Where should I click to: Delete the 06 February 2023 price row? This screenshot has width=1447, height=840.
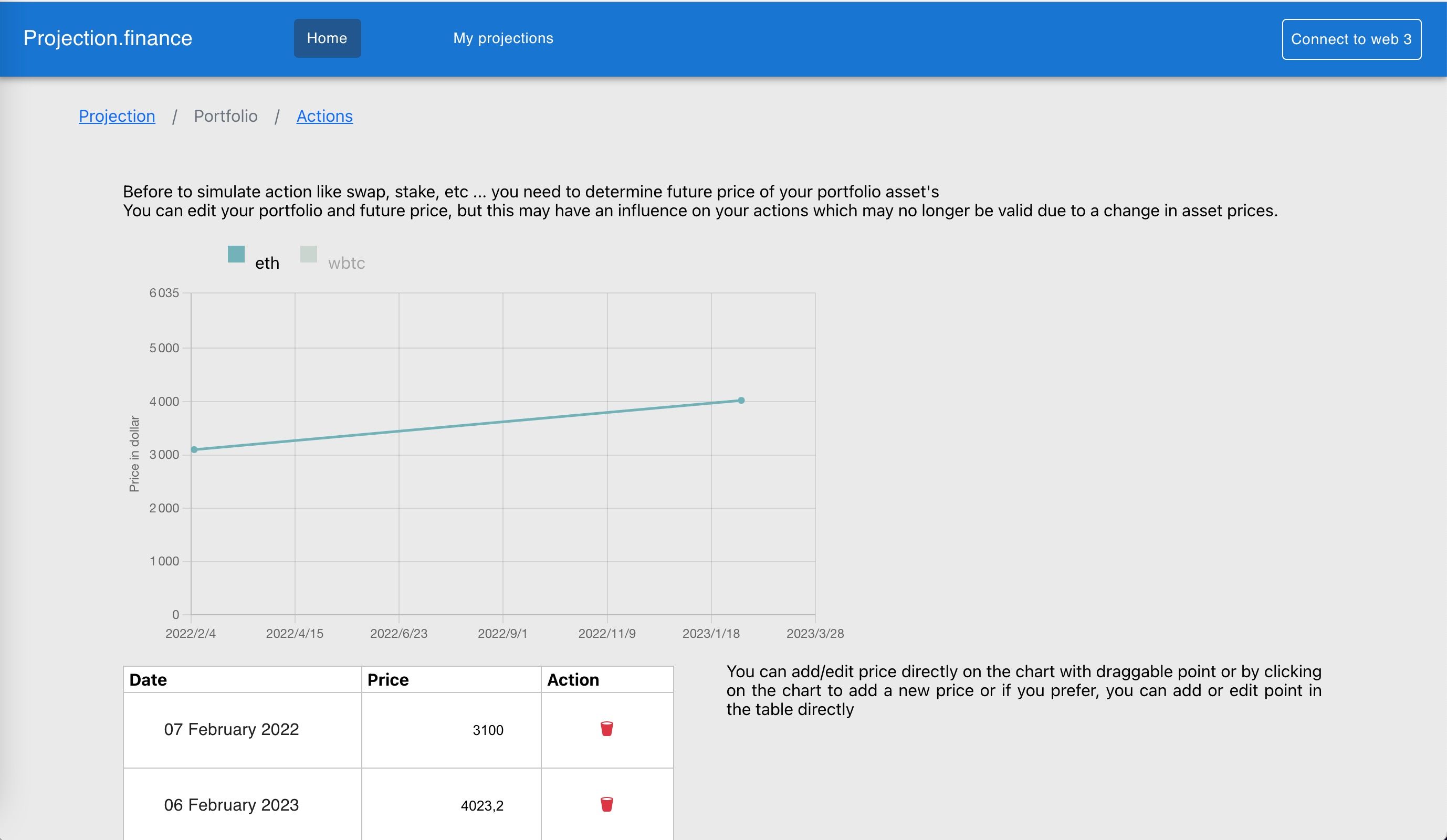click(x=606, y=804)
